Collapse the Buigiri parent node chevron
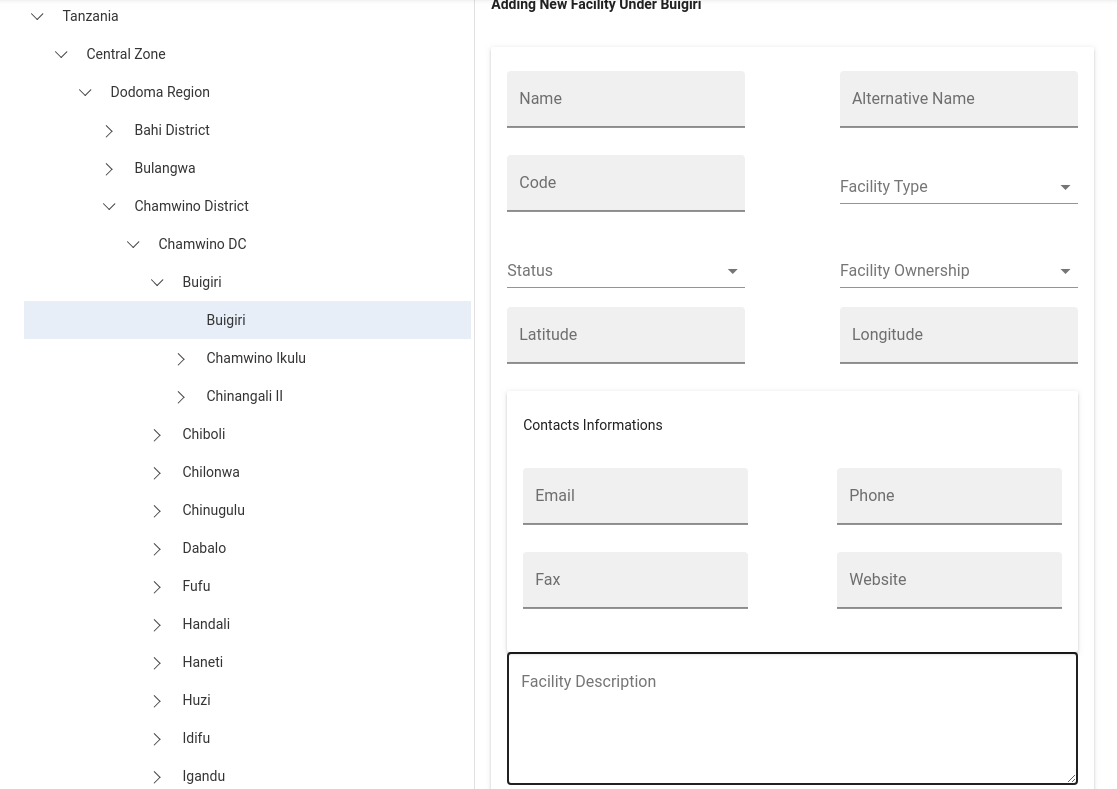 [x=157, y=283]
